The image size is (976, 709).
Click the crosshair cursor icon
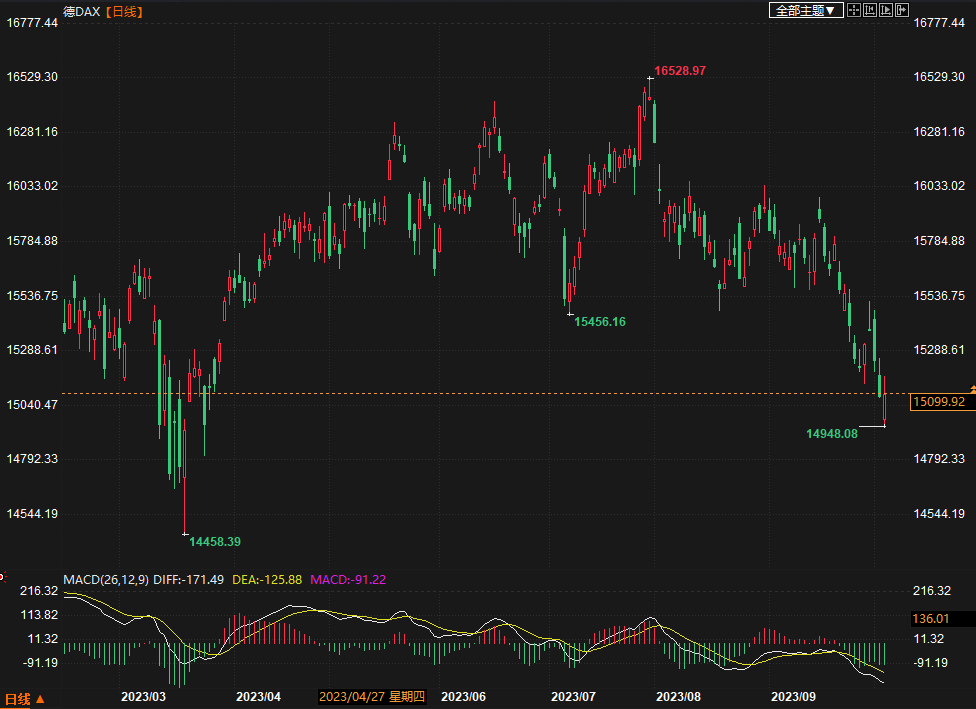tap(853, 10)
